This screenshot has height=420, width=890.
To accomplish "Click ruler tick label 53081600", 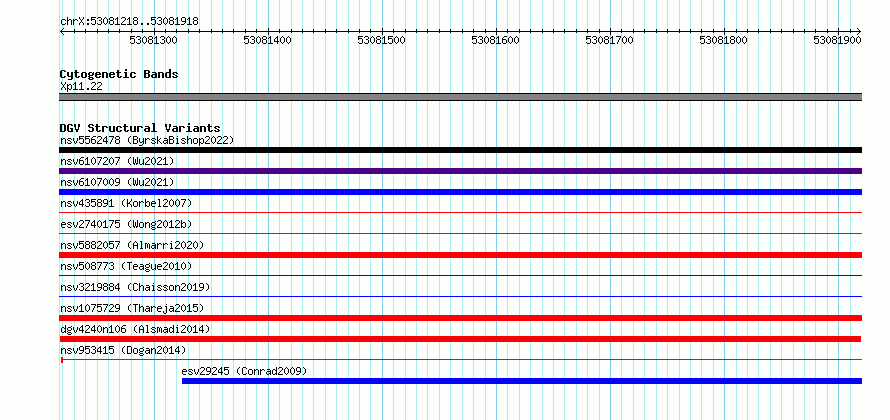I will (496, 40).
